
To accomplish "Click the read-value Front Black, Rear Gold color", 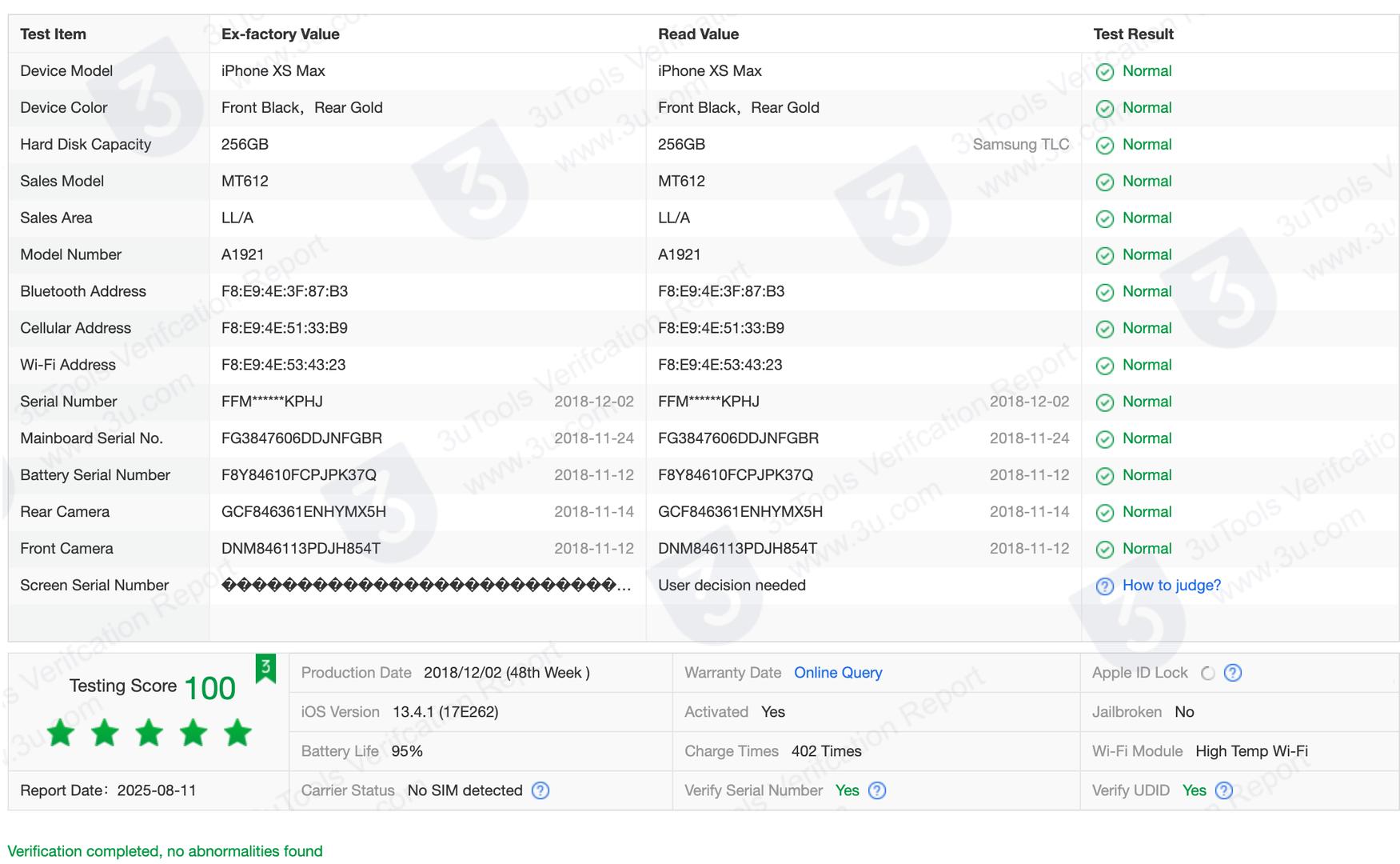I will pyautogui.click(x=739, y=107).
